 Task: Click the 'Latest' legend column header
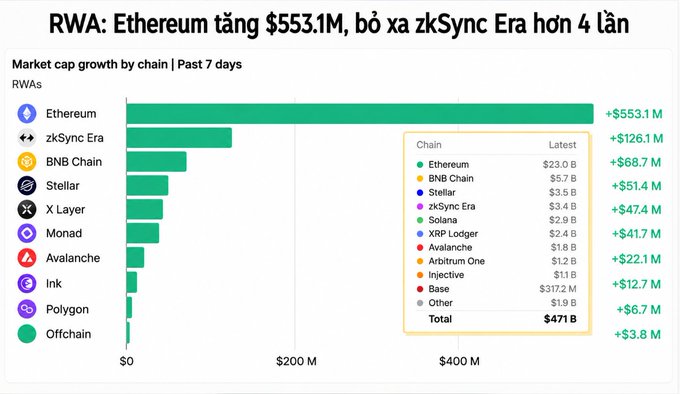click(562, 145)
